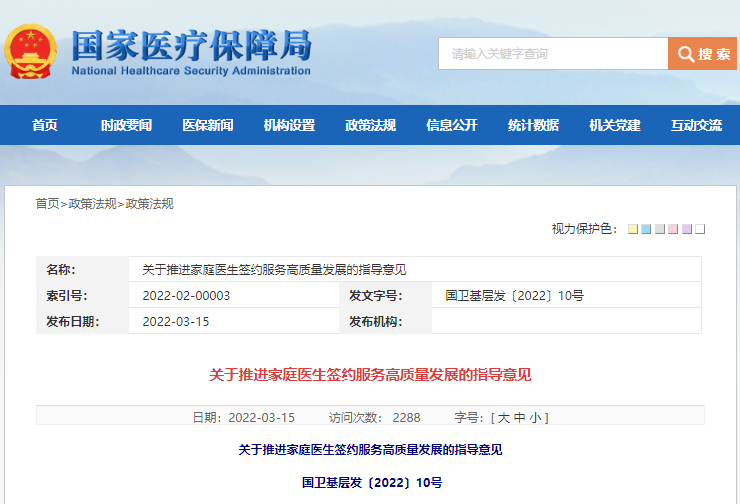Select the blue eye-protection color

point(646,229)
